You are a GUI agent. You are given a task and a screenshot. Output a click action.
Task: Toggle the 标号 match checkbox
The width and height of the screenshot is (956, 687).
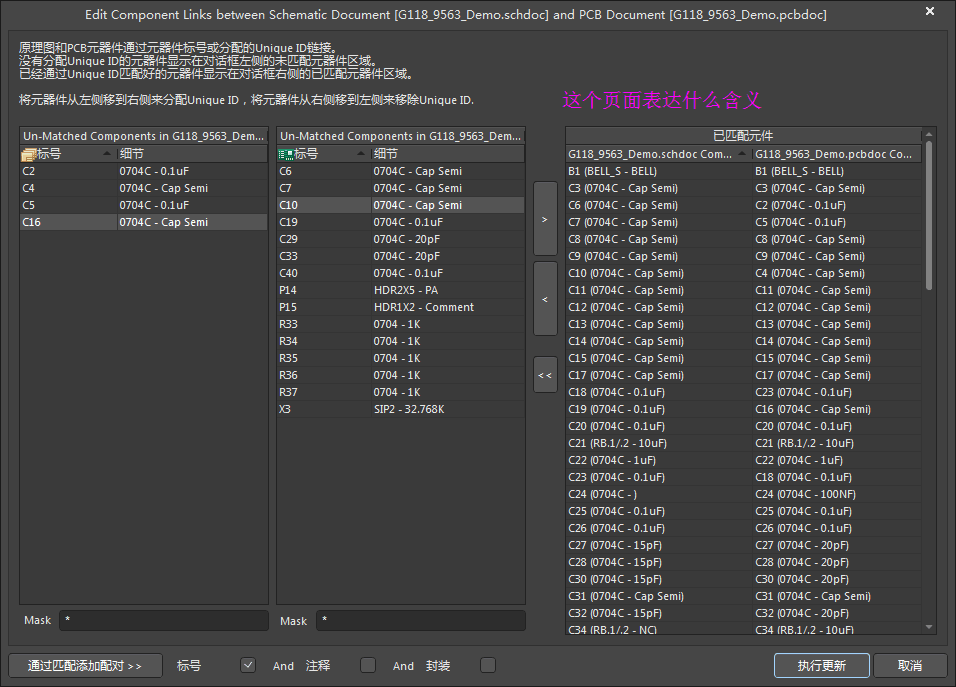click(x=248, y=665)
